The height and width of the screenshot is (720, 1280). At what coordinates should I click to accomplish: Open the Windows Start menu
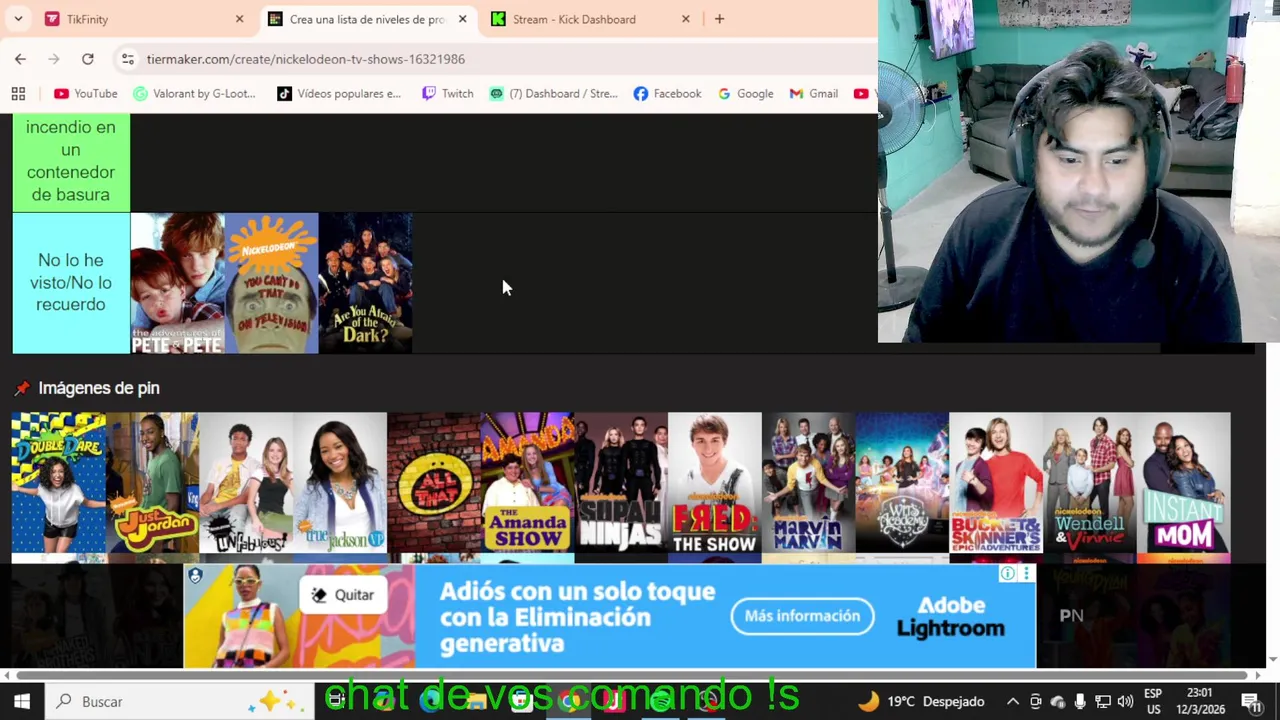pyautogui.click(x=22, y=701)
